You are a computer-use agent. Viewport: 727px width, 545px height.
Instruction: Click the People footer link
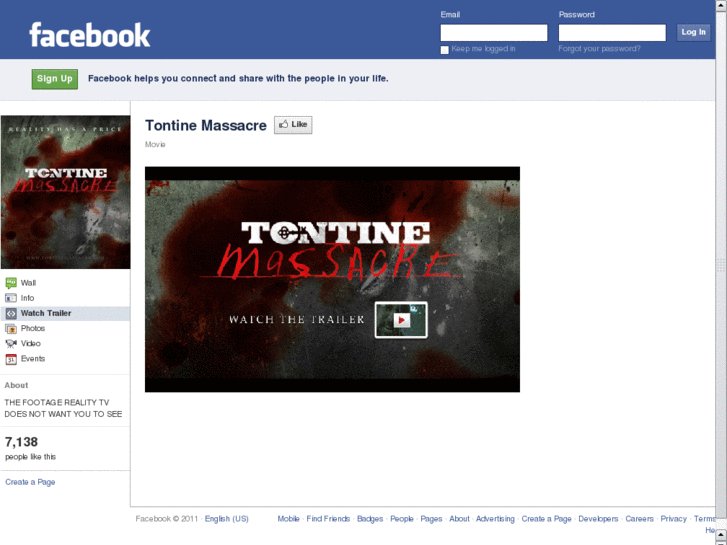tap(402, 519)
